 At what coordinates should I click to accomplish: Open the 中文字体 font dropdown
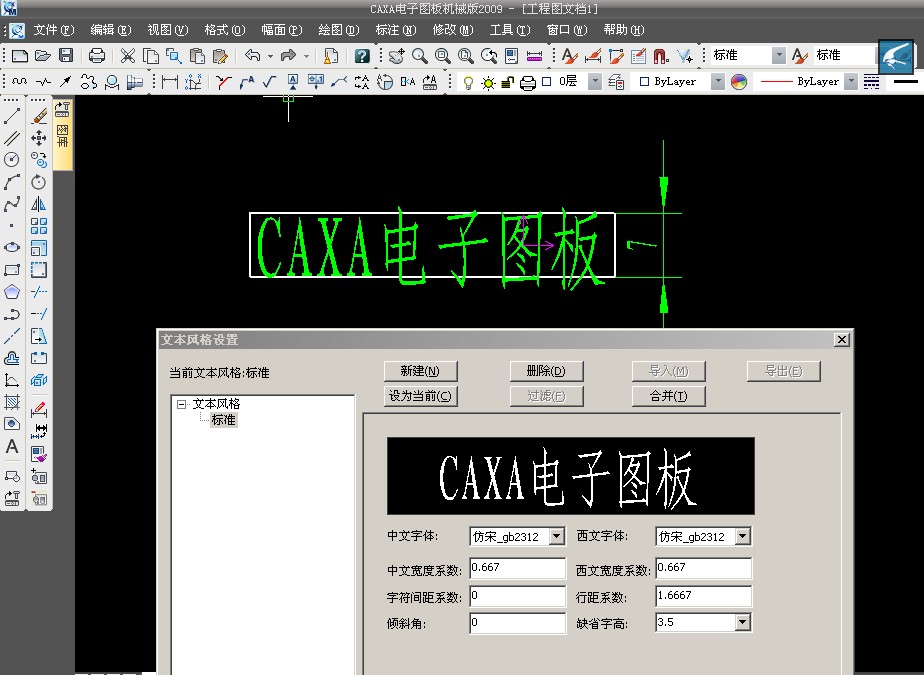(556, 536)
